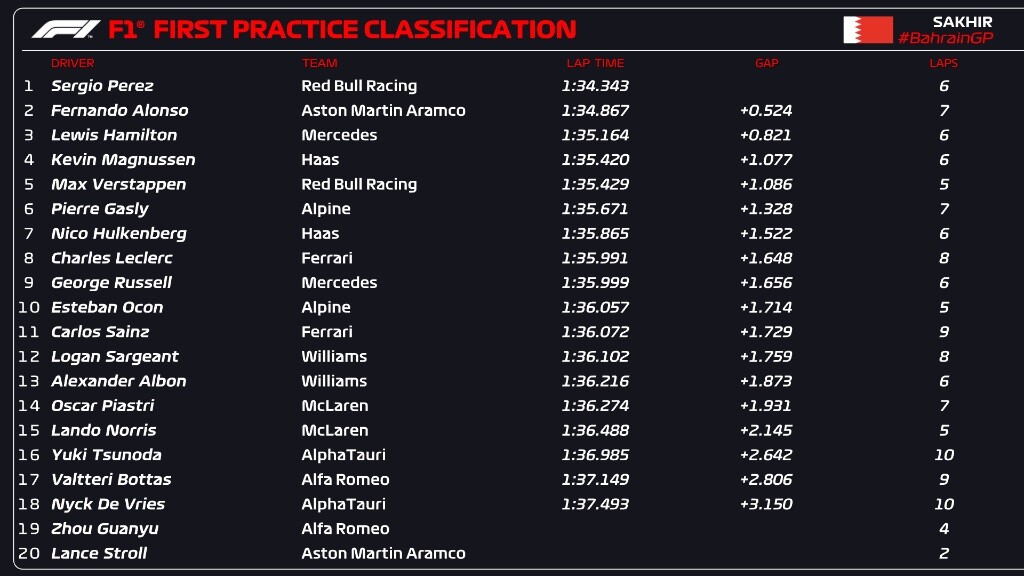Click Yuki Tsunoda's 1:36.985 lap time

coord(595,455)
